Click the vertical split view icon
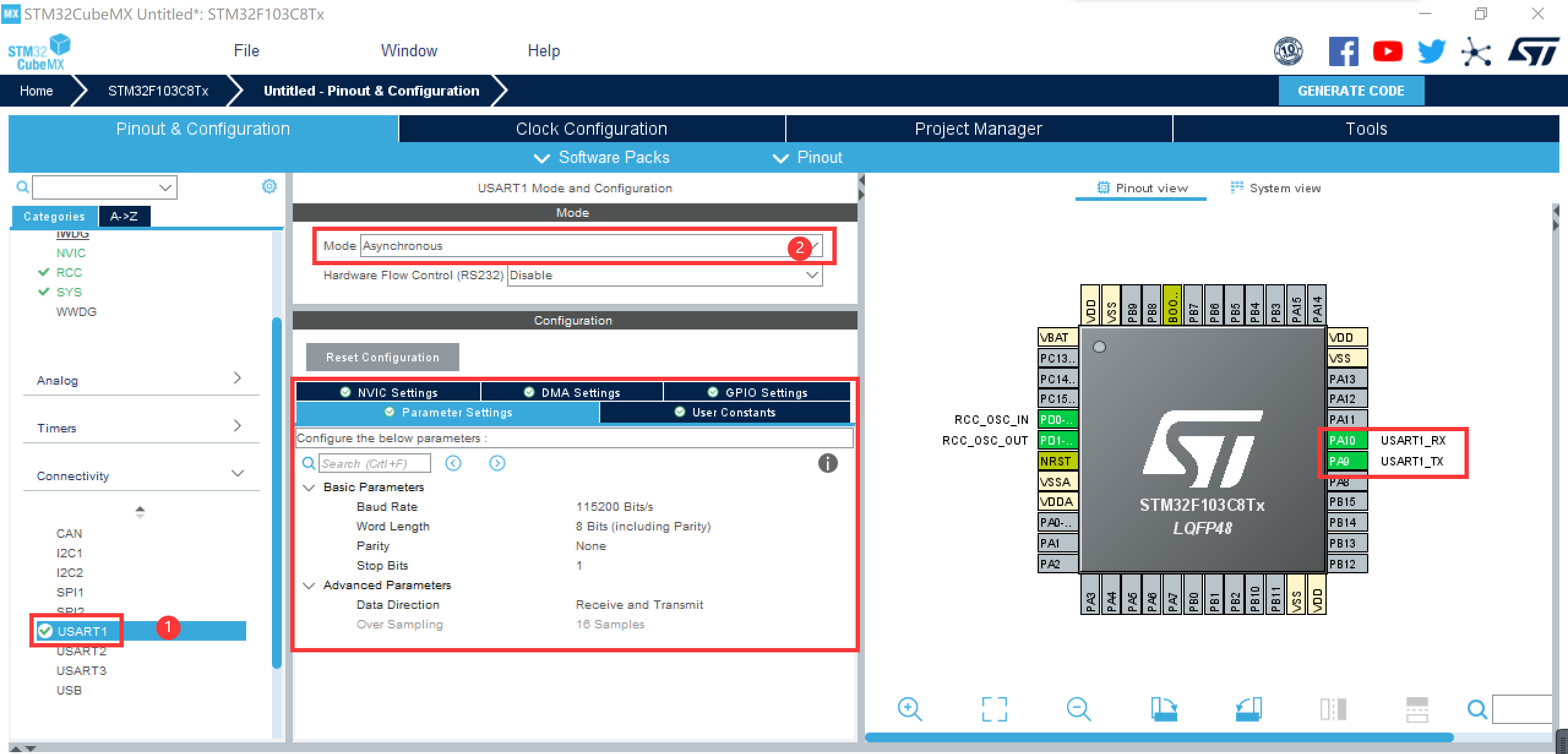 click(1333, 709)
